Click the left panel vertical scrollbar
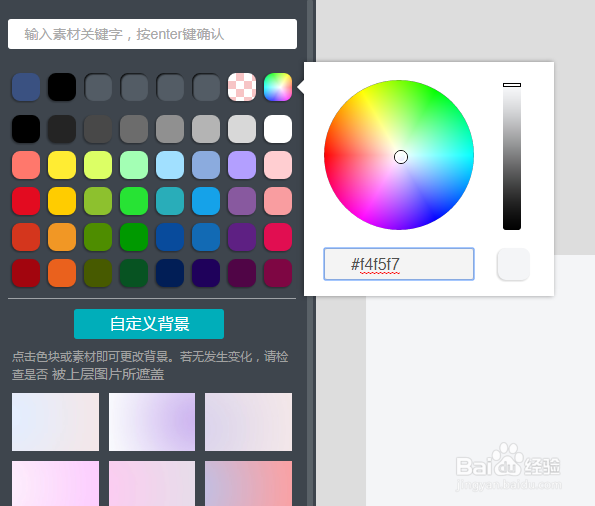Screen dimensions: 595x506 pyautogui.click(x=310, y=253)
